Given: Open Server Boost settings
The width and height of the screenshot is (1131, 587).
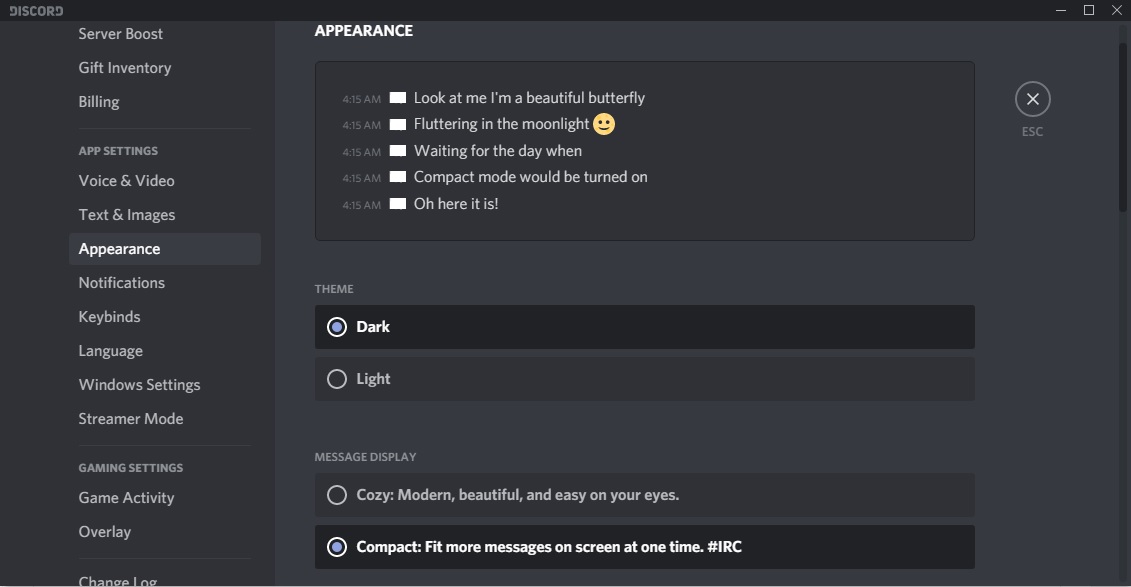Looking at the screenshot, I should click(121, 34).
